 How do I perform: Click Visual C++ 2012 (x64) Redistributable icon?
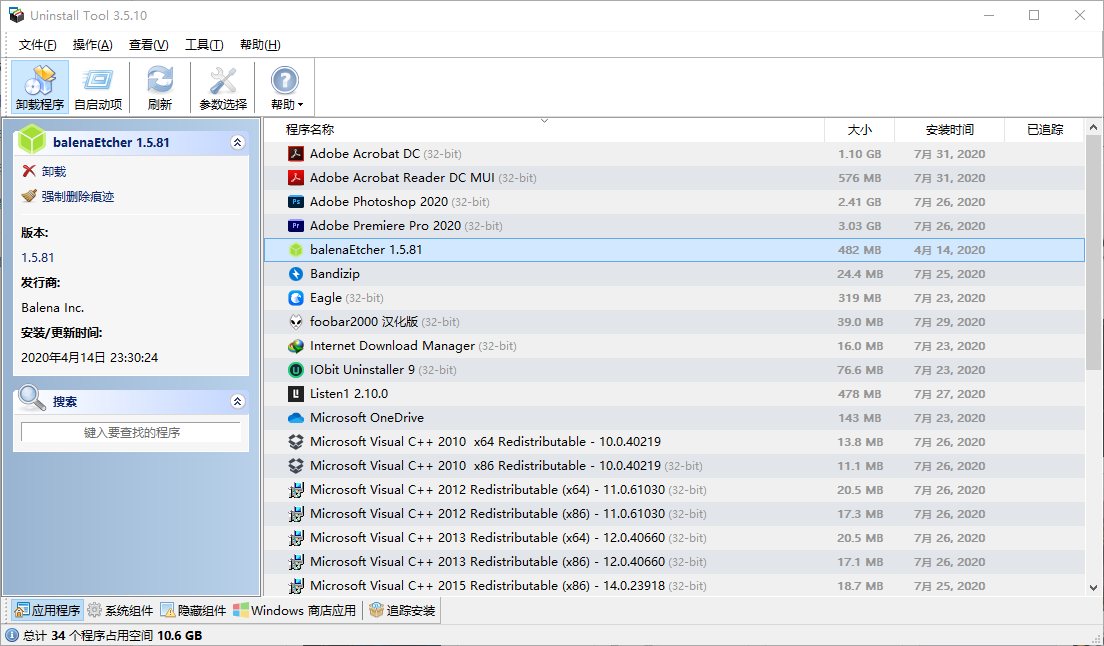[296, 490]
